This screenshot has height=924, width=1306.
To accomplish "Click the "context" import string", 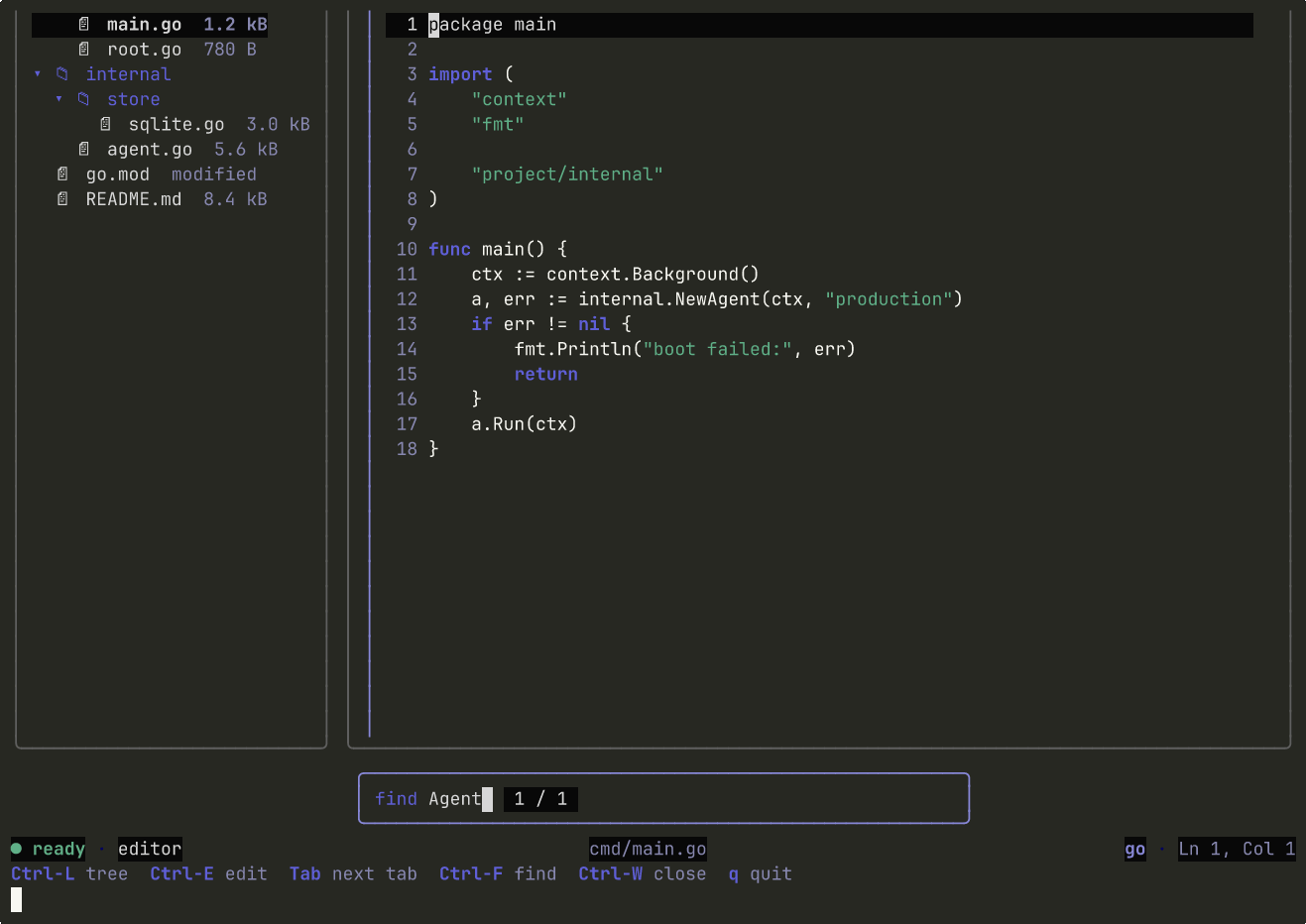I will (x=520, y=99).
